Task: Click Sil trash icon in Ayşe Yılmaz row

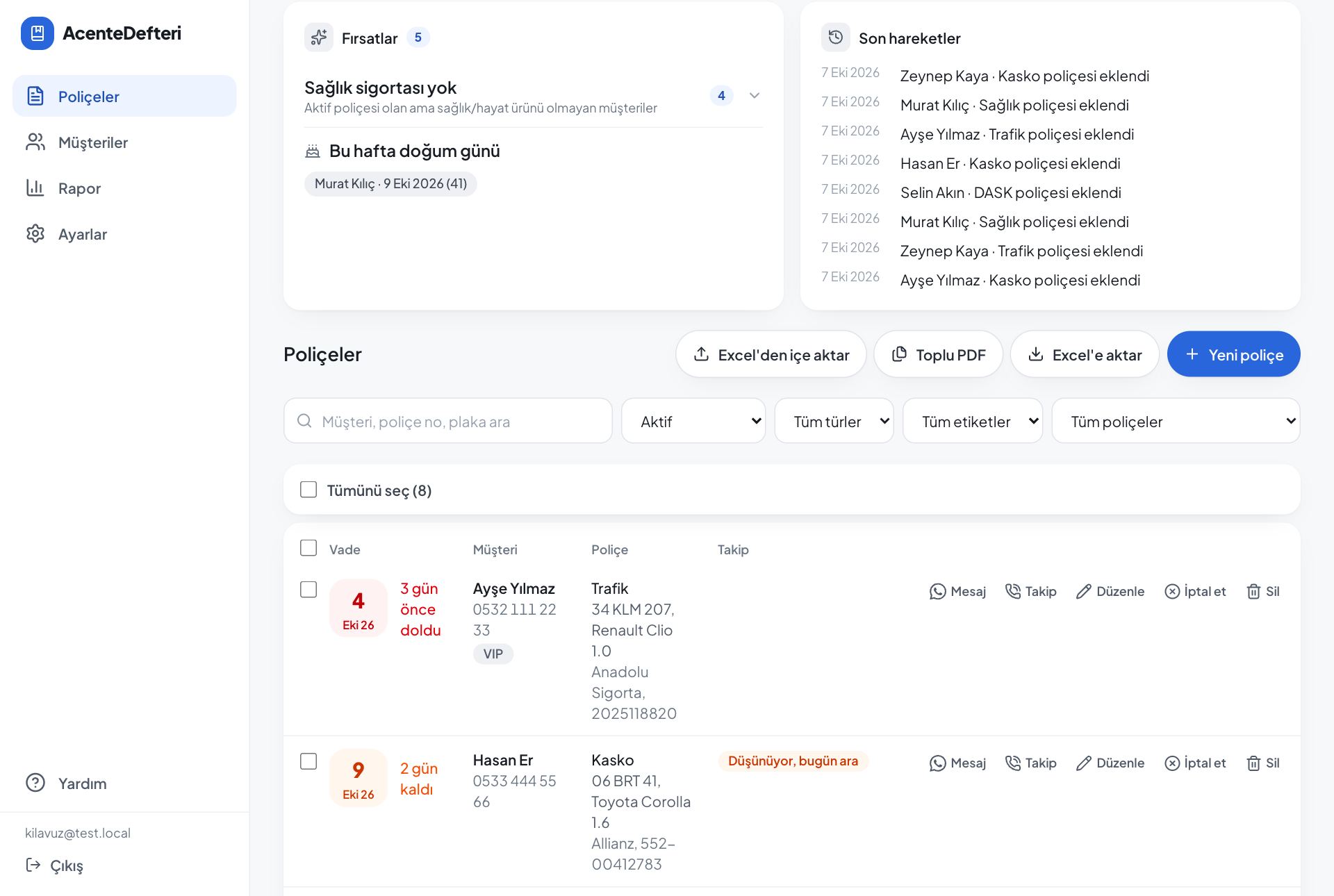Action: (1253, 592)
